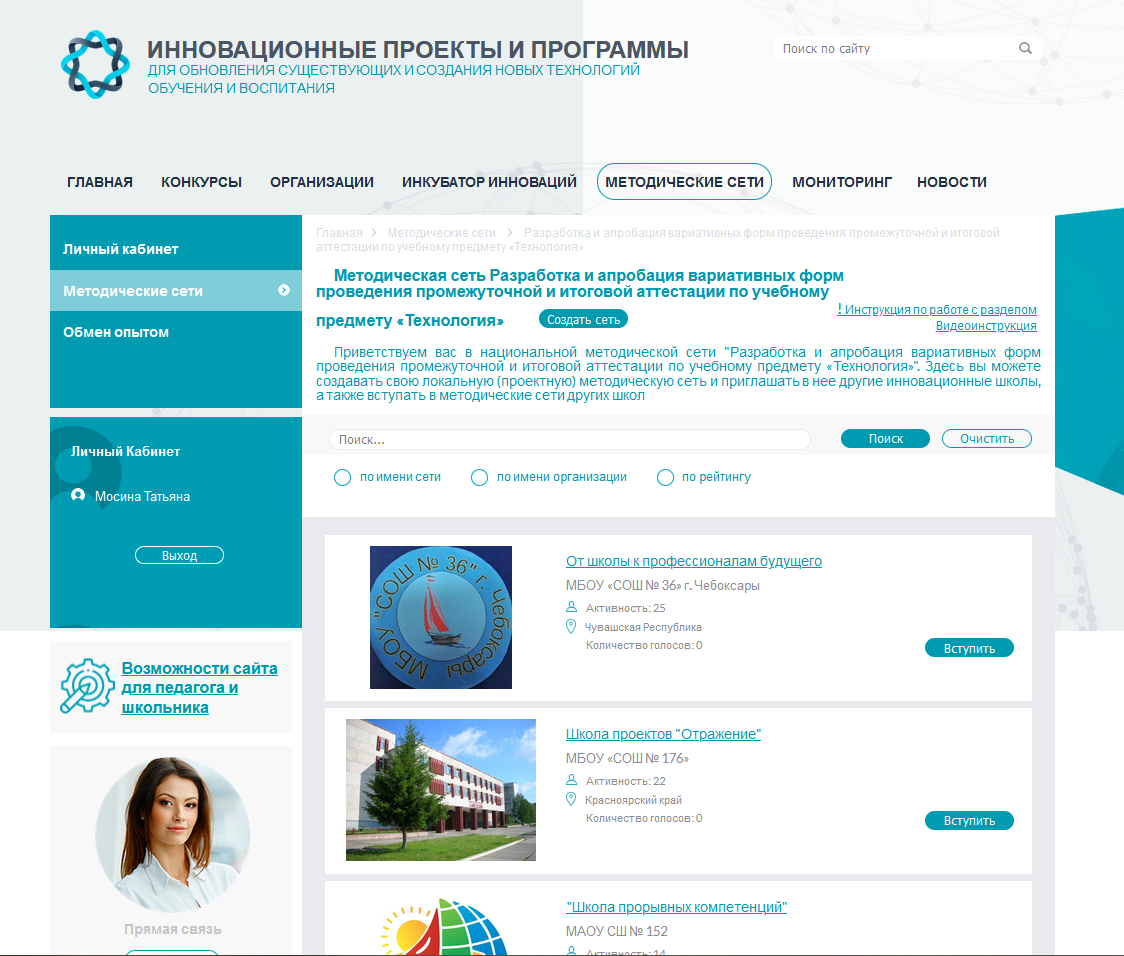Open the ИНКУБАТОР ИННОВАЦИЙ menu item
Screen dimensions: 1124x956
click(x=490, y=182)
